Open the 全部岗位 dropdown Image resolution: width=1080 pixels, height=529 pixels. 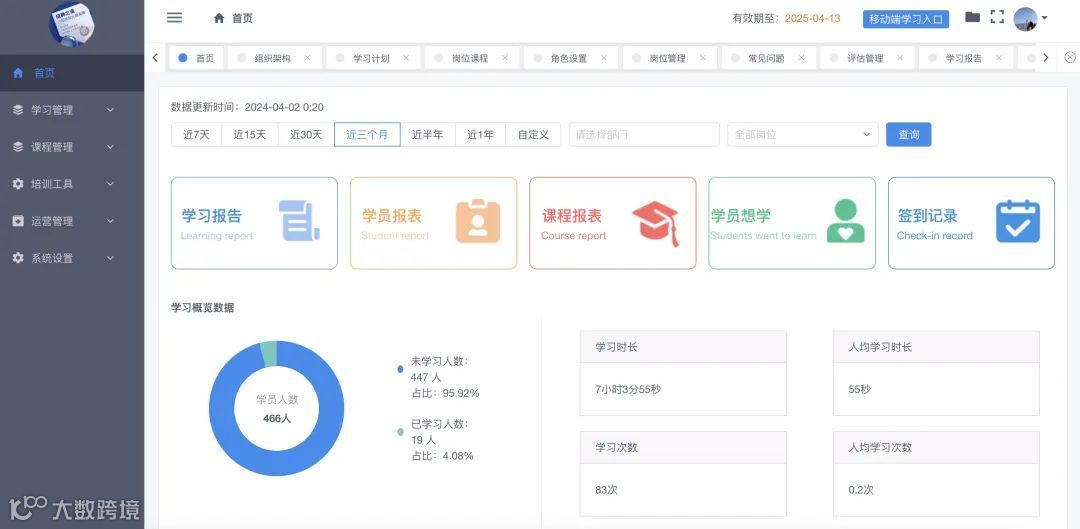(803, 135)
